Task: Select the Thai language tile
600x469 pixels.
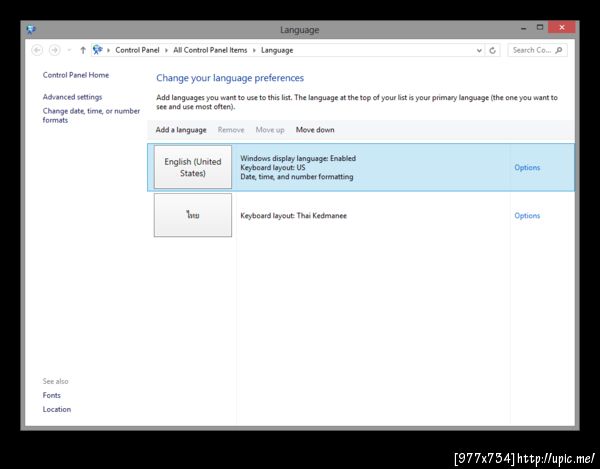Action: pyautogui.click(x=193, y=215)
